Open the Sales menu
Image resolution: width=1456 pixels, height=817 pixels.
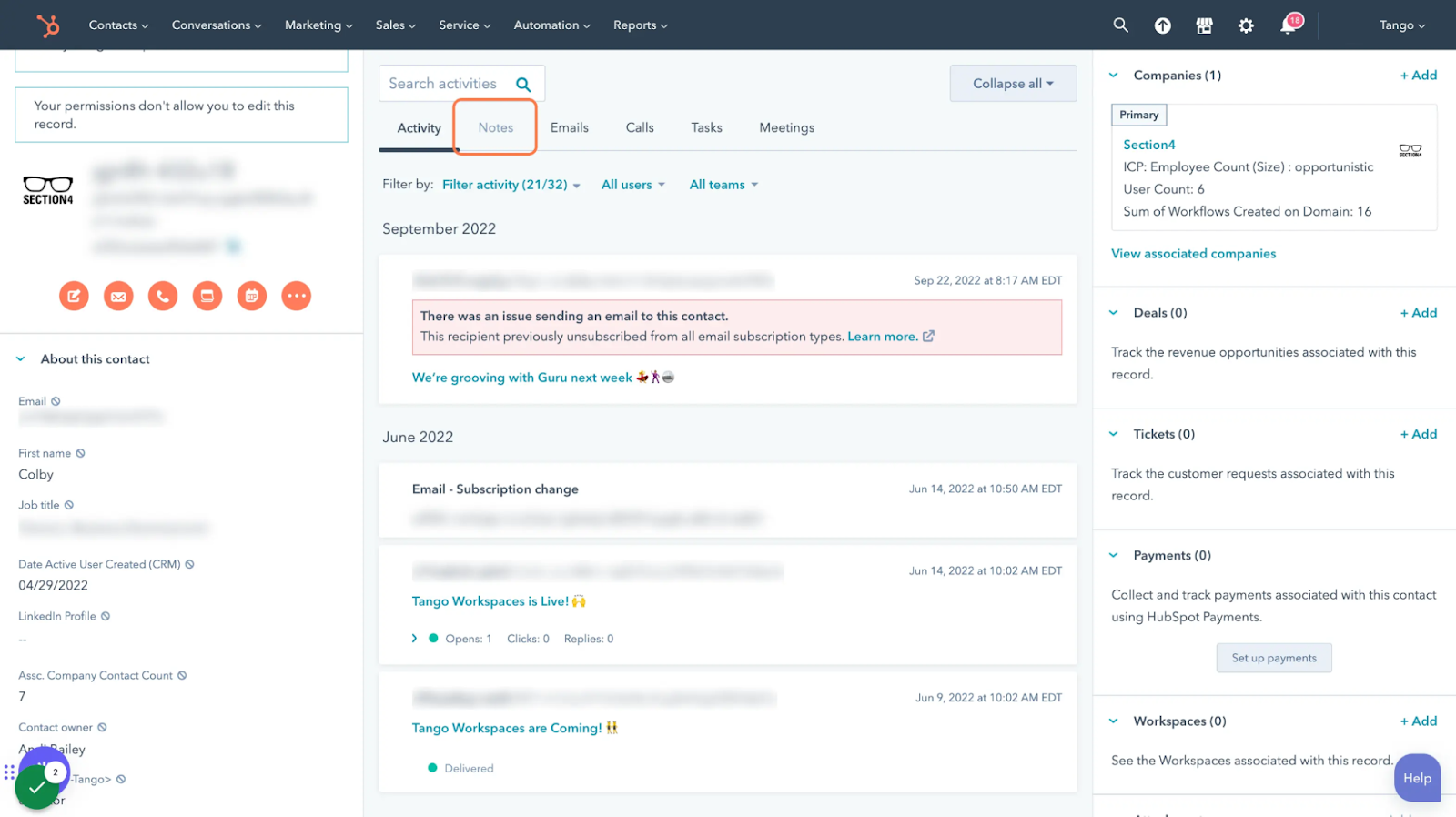click(396, 25)
